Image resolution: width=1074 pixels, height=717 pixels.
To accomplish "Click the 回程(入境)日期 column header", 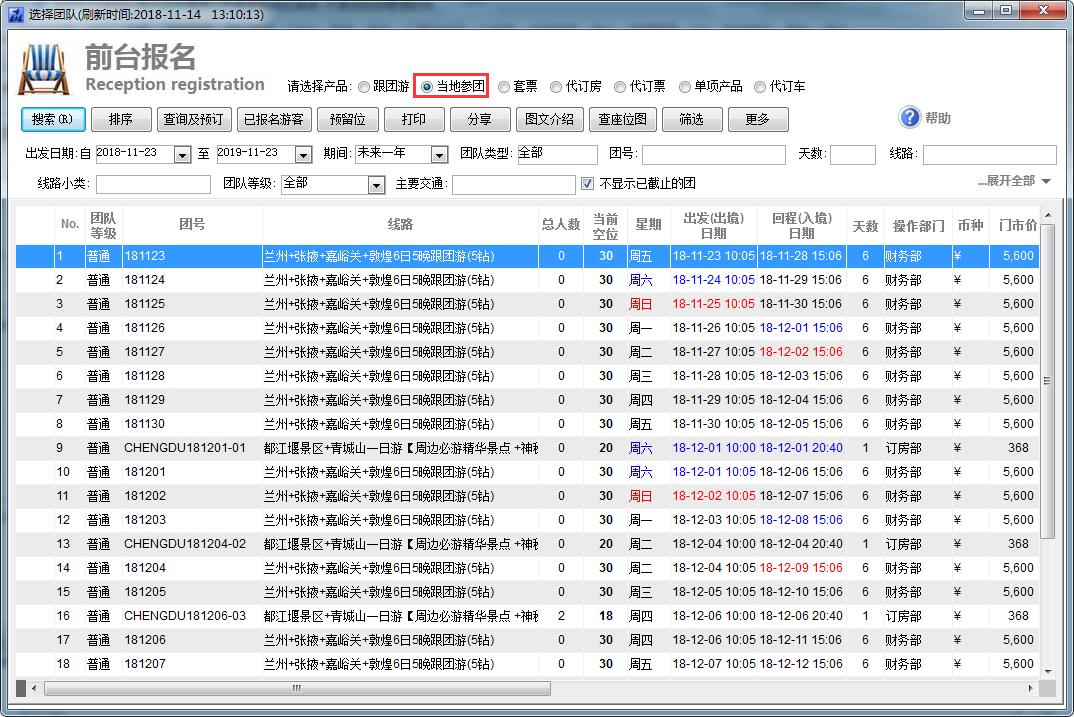I will pos(801,226).
